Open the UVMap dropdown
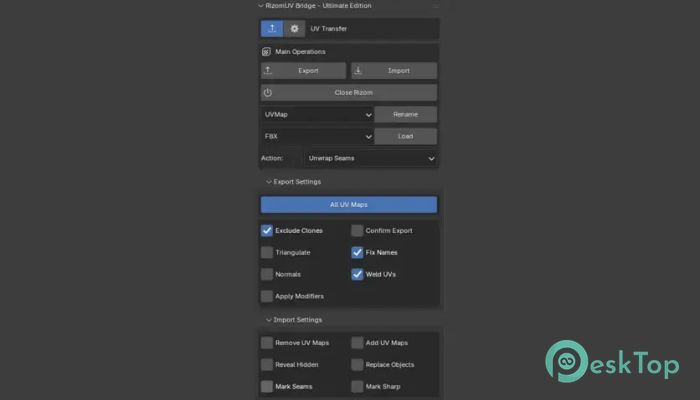Image resolution: width=700 pixels, height=400 pixels. pyautogui.click(x=317, y=114)
